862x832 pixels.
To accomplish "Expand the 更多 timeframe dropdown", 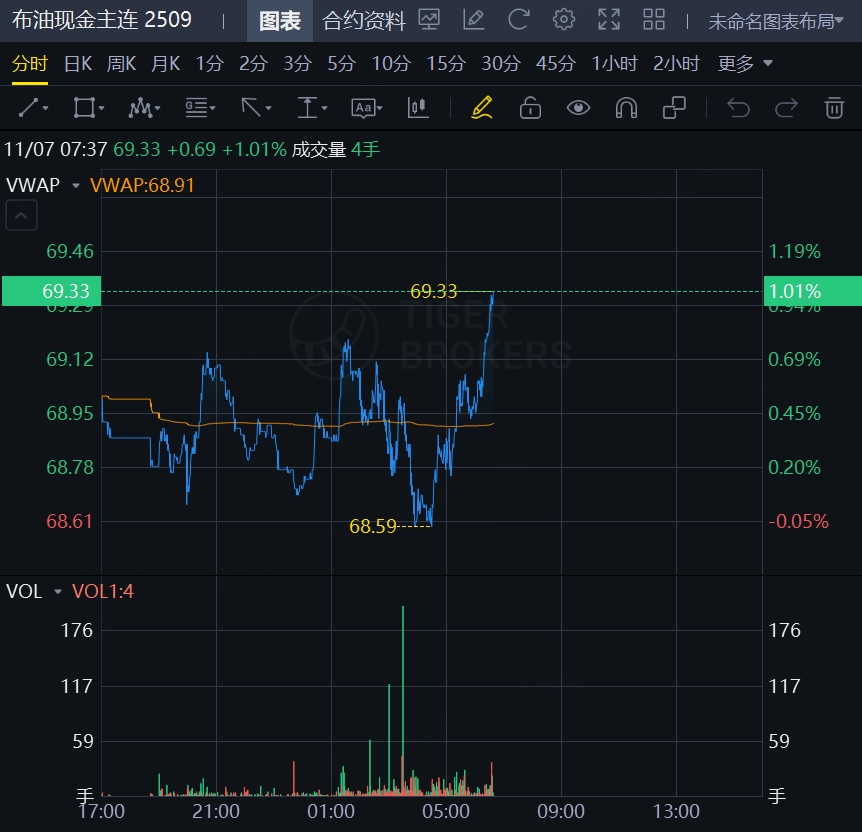I will pos(745,64).
